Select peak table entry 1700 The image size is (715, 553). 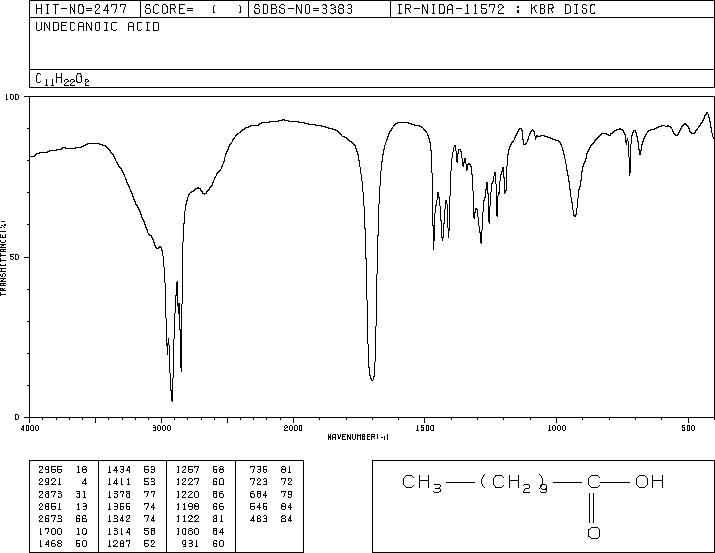coord(62,531)
